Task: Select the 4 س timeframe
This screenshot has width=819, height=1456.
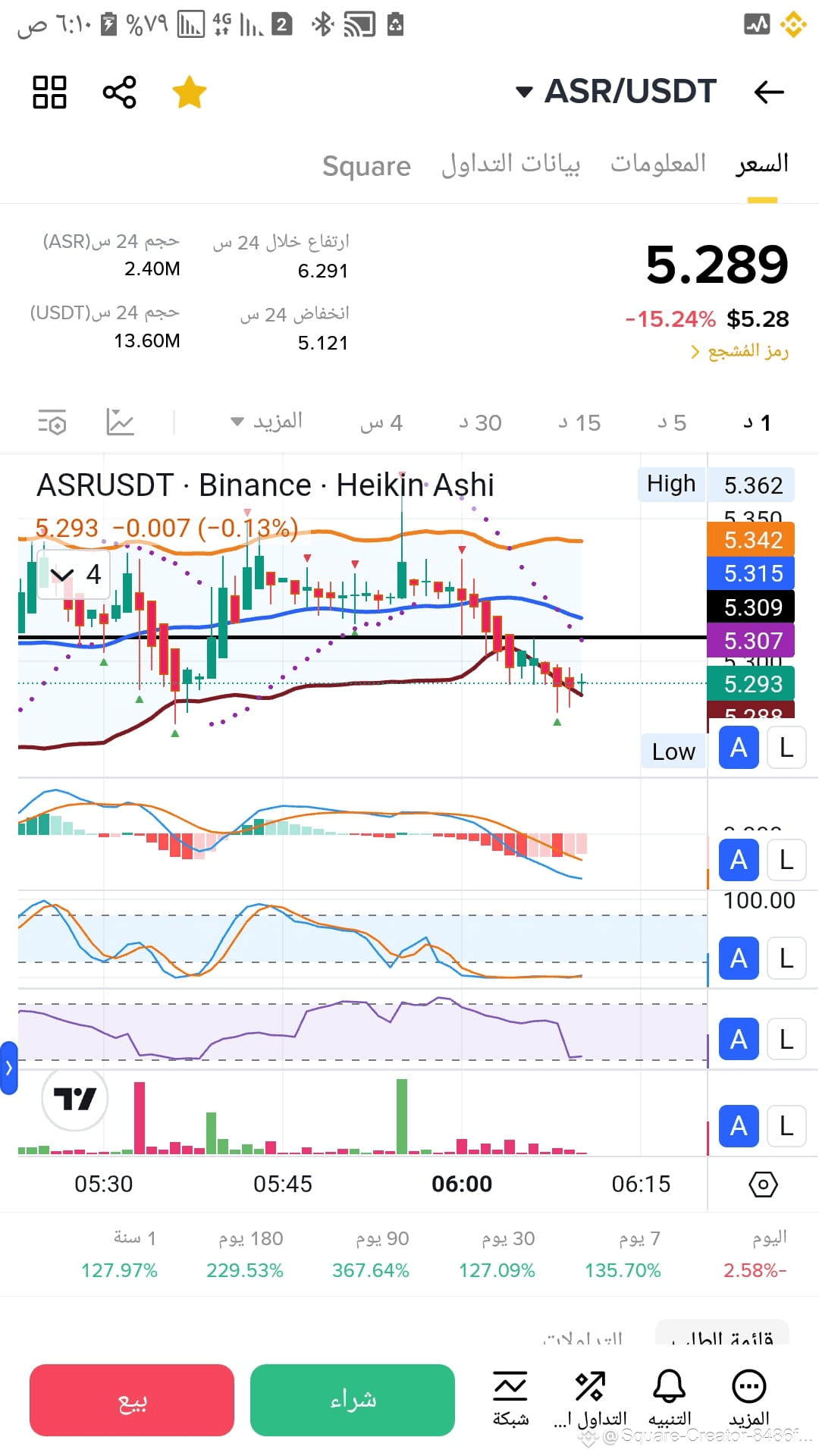Action: pyautogui.click(x=381, y=422)
